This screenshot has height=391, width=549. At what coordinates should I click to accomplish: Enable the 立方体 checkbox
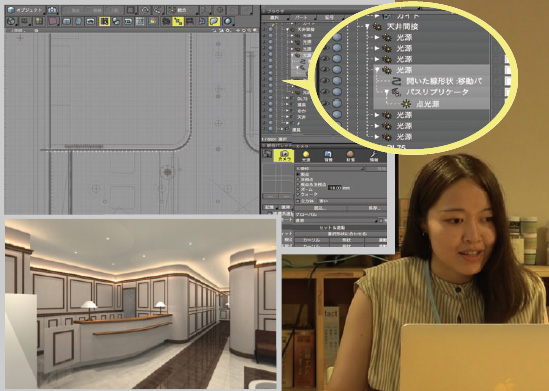(x=298, y=201)
